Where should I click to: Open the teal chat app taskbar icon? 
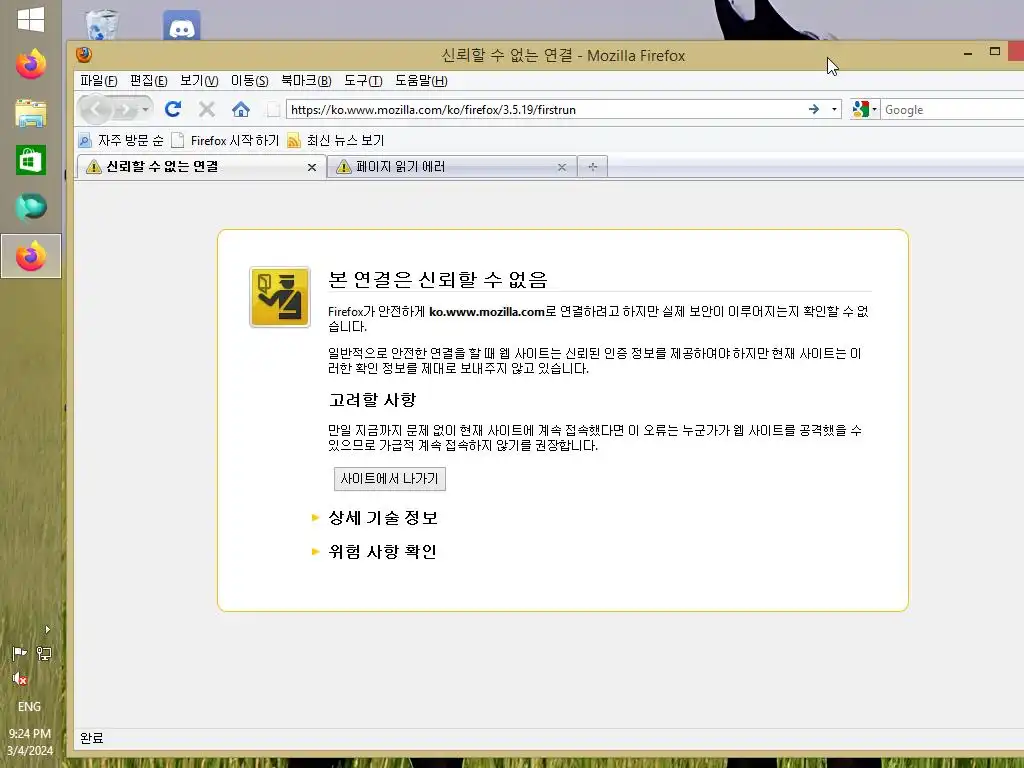click(x=31, y=208)
